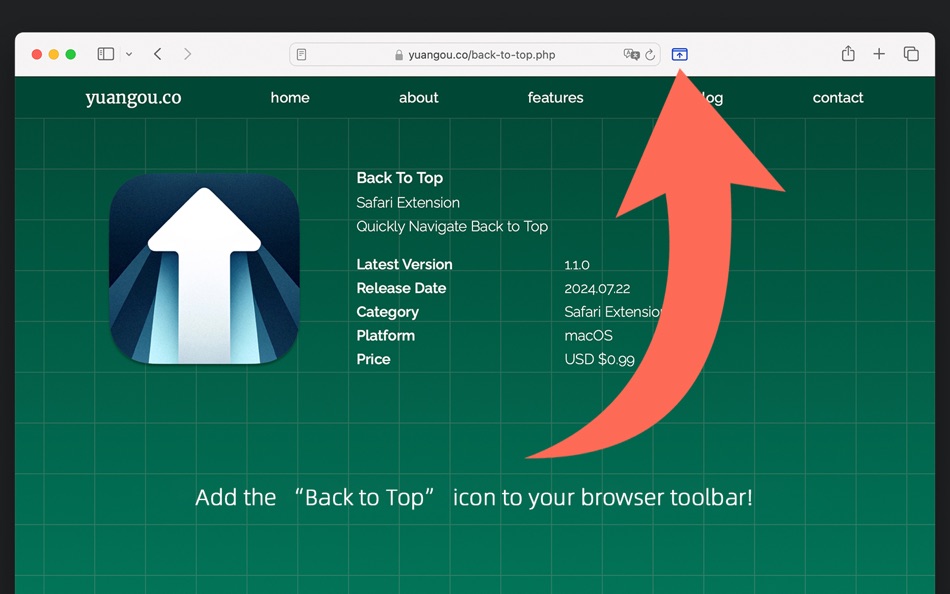The image size is (950, 594).
Task: Click the translate icon in the address bar
Action: pos(631,55)
